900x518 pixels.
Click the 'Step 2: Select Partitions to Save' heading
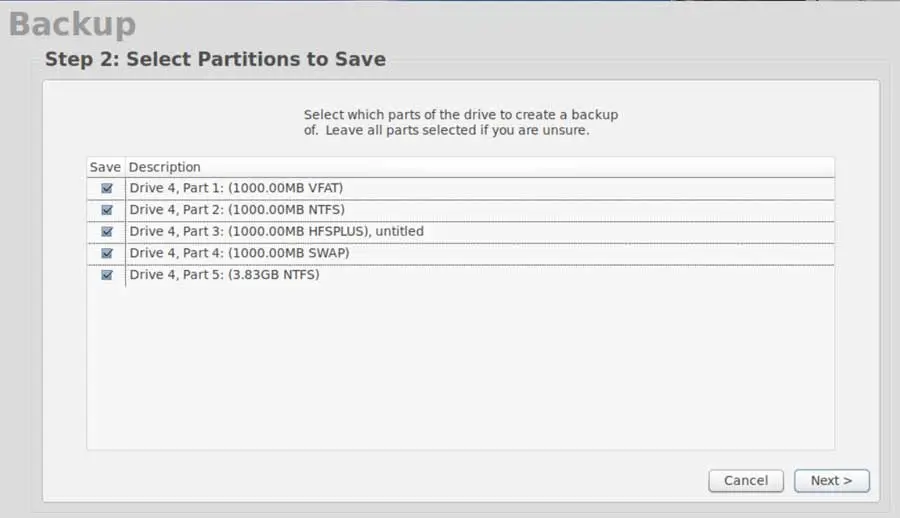coord(215,59)
